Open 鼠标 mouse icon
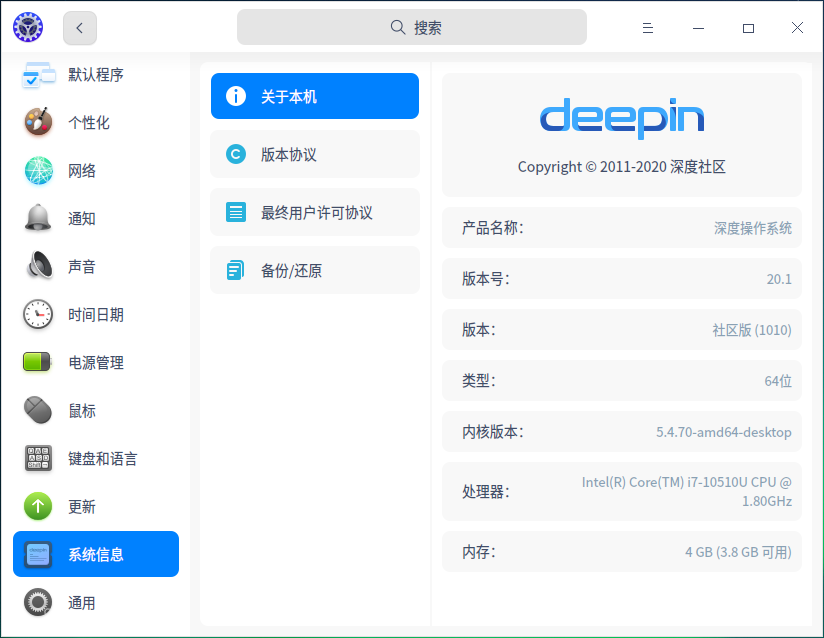 (38, 410)
